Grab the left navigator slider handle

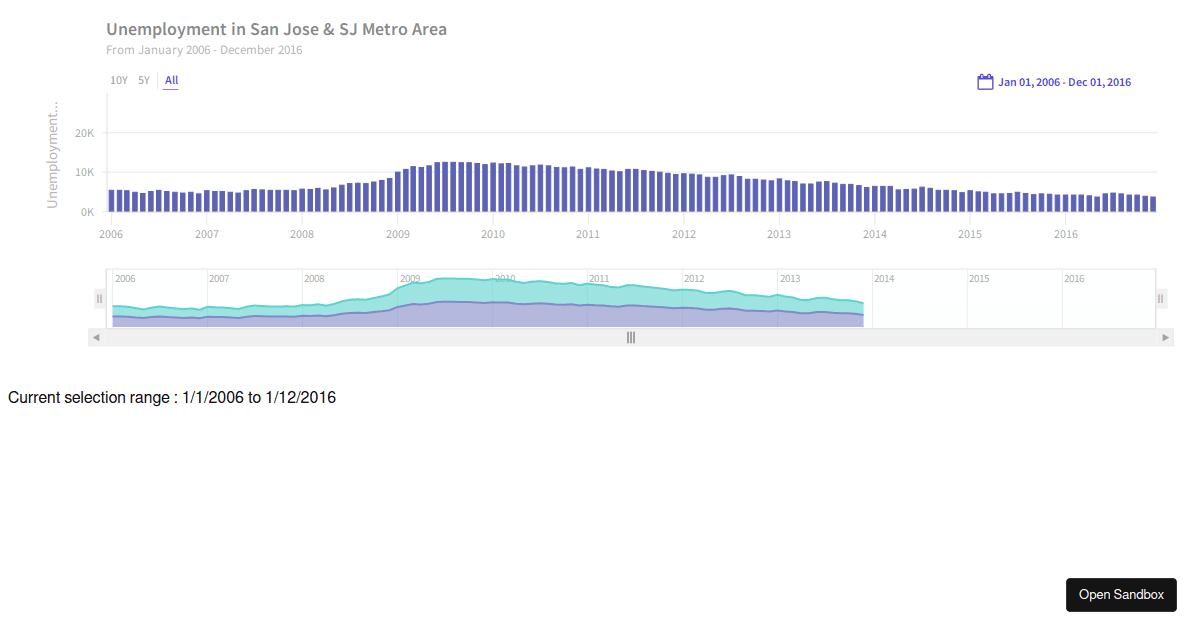(x=98, y=298)
